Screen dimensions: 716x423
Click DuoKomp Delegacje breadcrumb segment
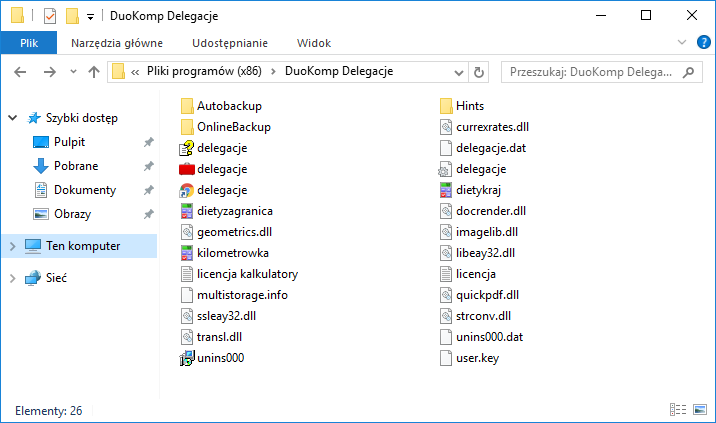tap(339, 71)
